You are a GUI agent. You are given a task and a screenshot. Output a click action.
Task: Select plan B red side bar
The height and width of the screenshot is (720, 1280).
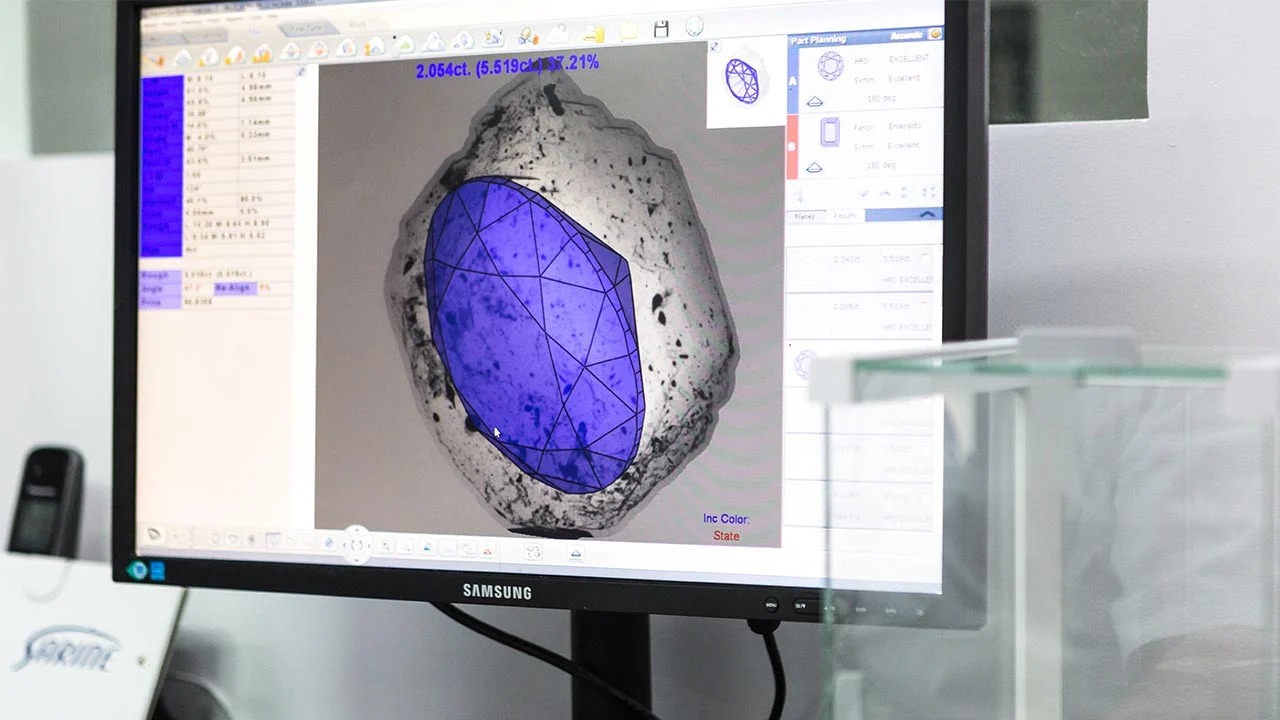pyautogui.click(x=793, y=146)
